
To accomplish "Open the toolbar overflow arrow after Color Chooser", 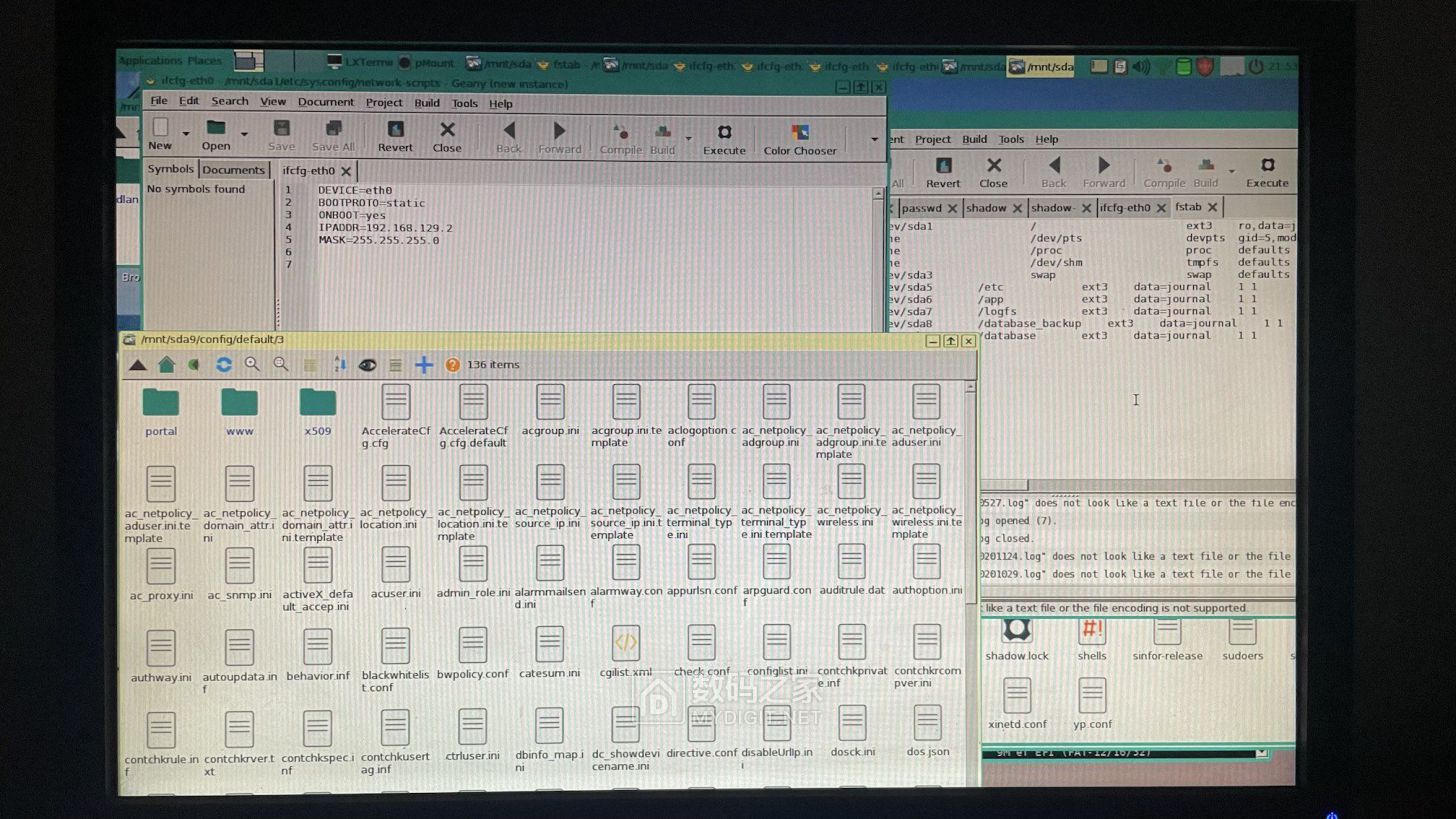I will (x=874, y=139).
